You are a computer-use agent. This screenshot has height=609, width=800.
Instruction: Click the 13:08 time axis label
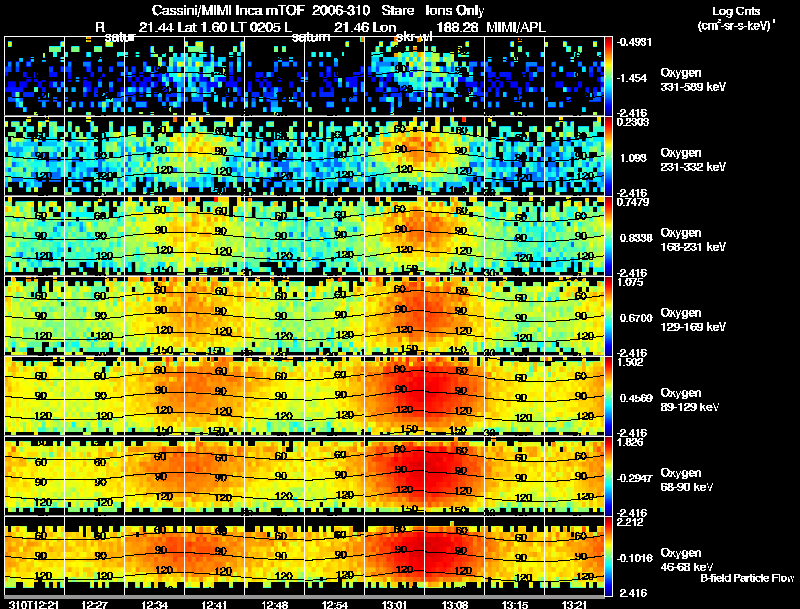tap(455, 605)
